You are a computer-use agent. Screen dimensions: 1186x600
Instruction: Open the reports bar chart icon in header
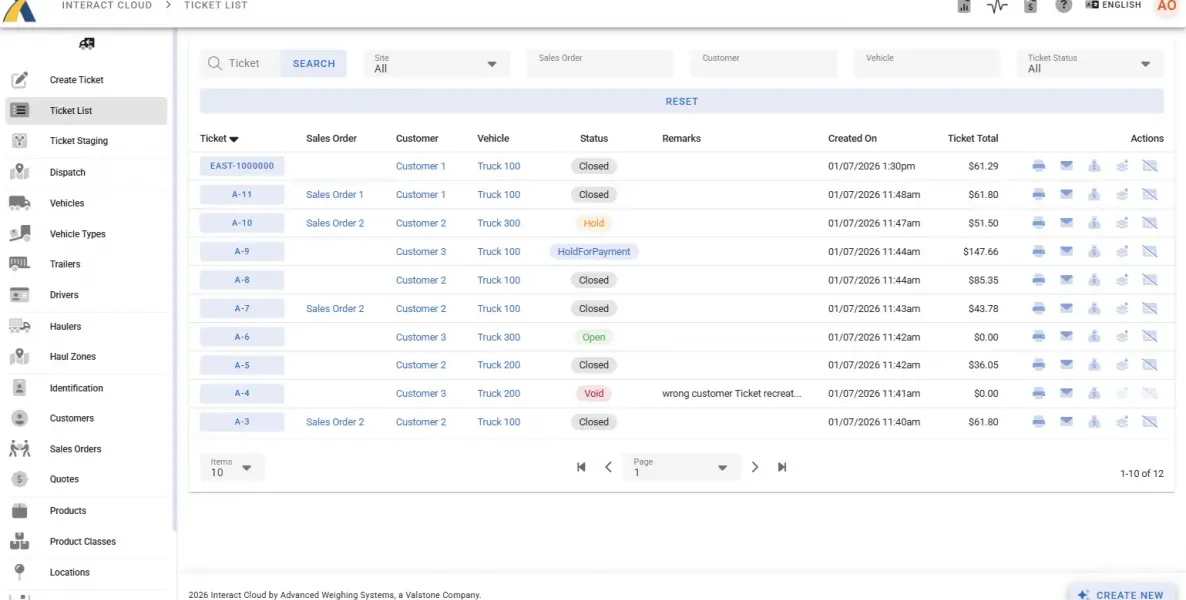pos(964,6)
